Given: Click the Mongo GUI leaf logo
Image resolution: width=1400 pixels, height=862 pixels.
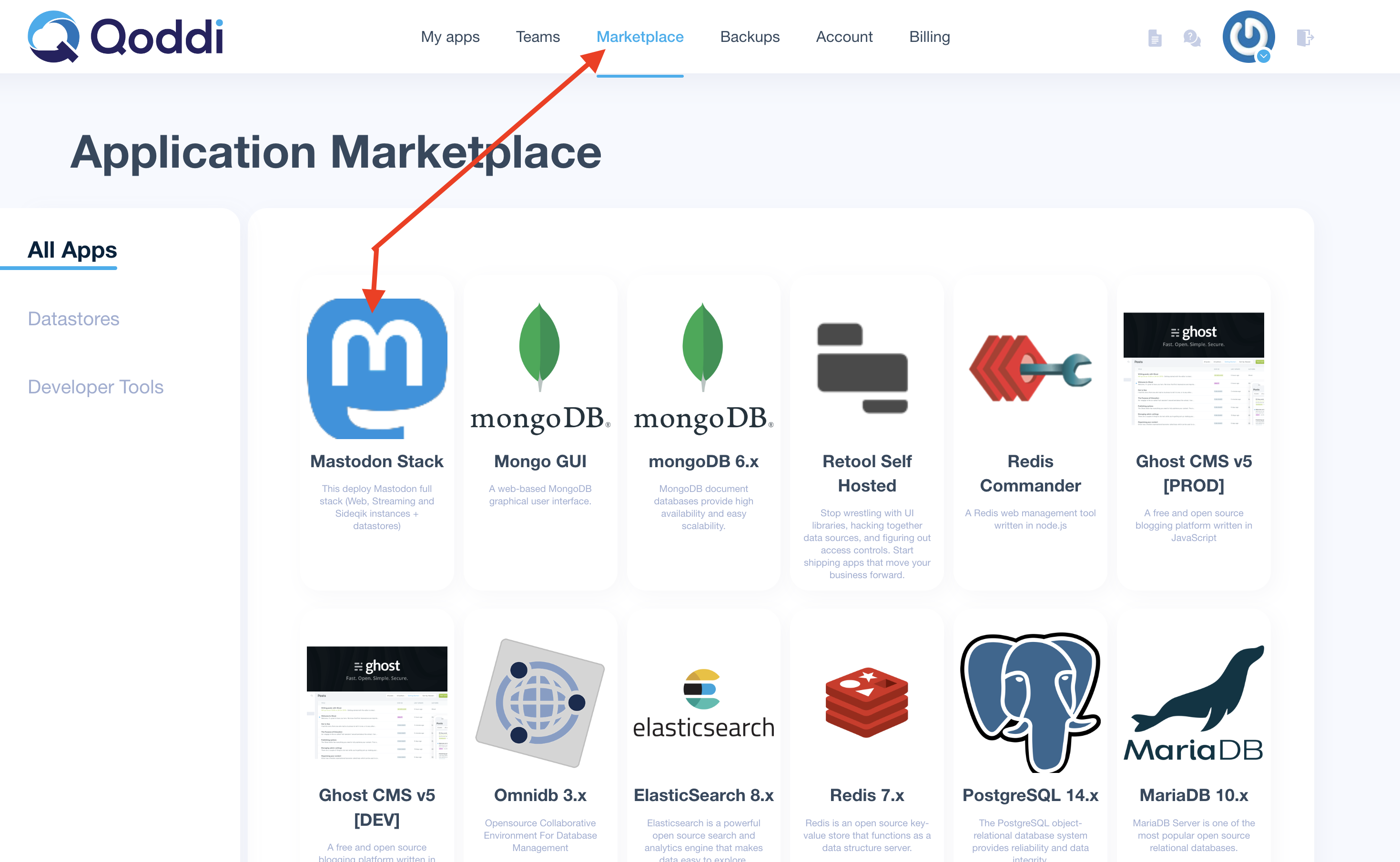Looking at the screenshot, I should pyautogui.click(x=540, y=368).
